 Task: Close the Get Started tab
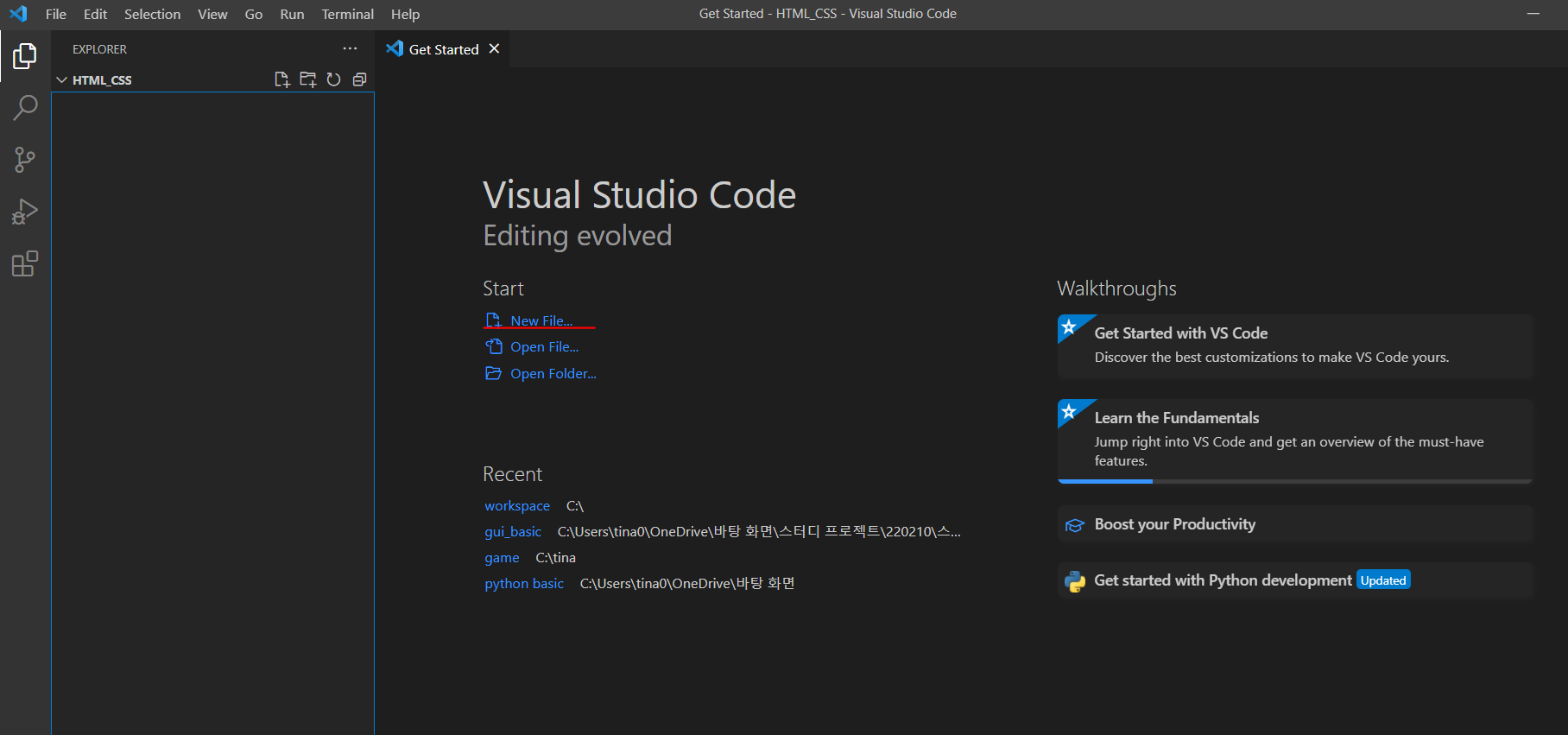pyautogui.click(x=494, y=48)
